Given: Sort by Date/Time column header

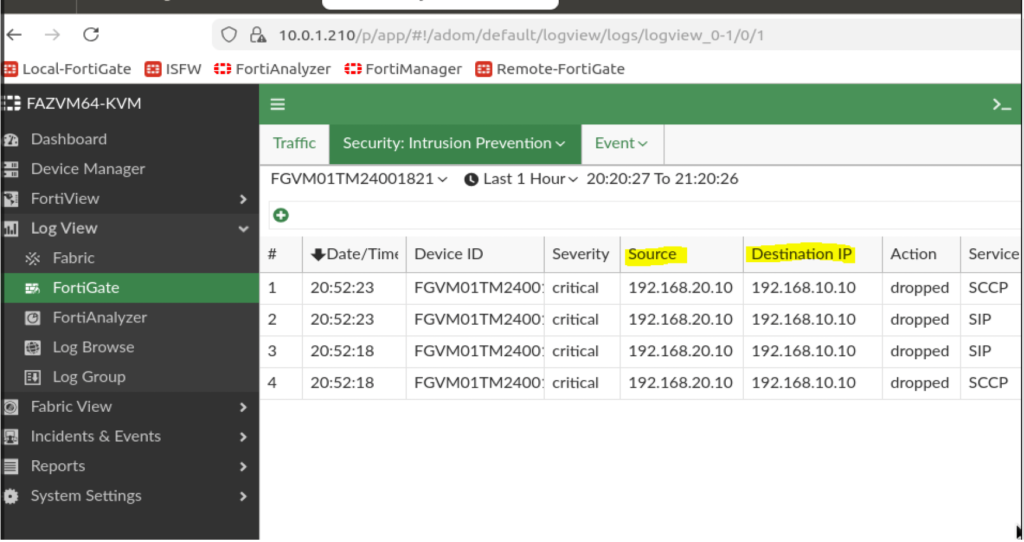Looking at the screenshot, I should click(355, 254).
